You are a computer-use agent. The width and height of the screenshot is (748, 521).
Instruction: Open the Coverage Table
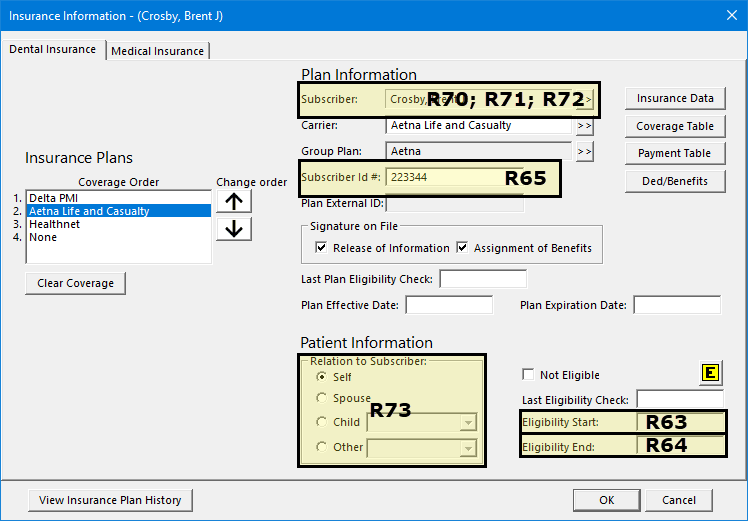click(675, 126)
